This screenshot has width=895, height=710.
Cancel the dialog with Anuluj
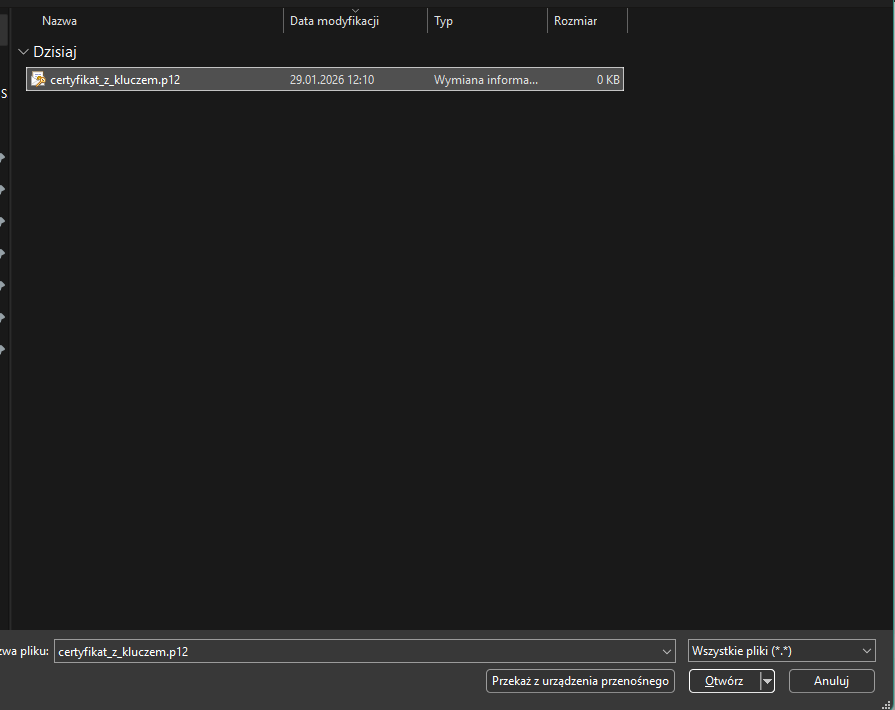831,681
